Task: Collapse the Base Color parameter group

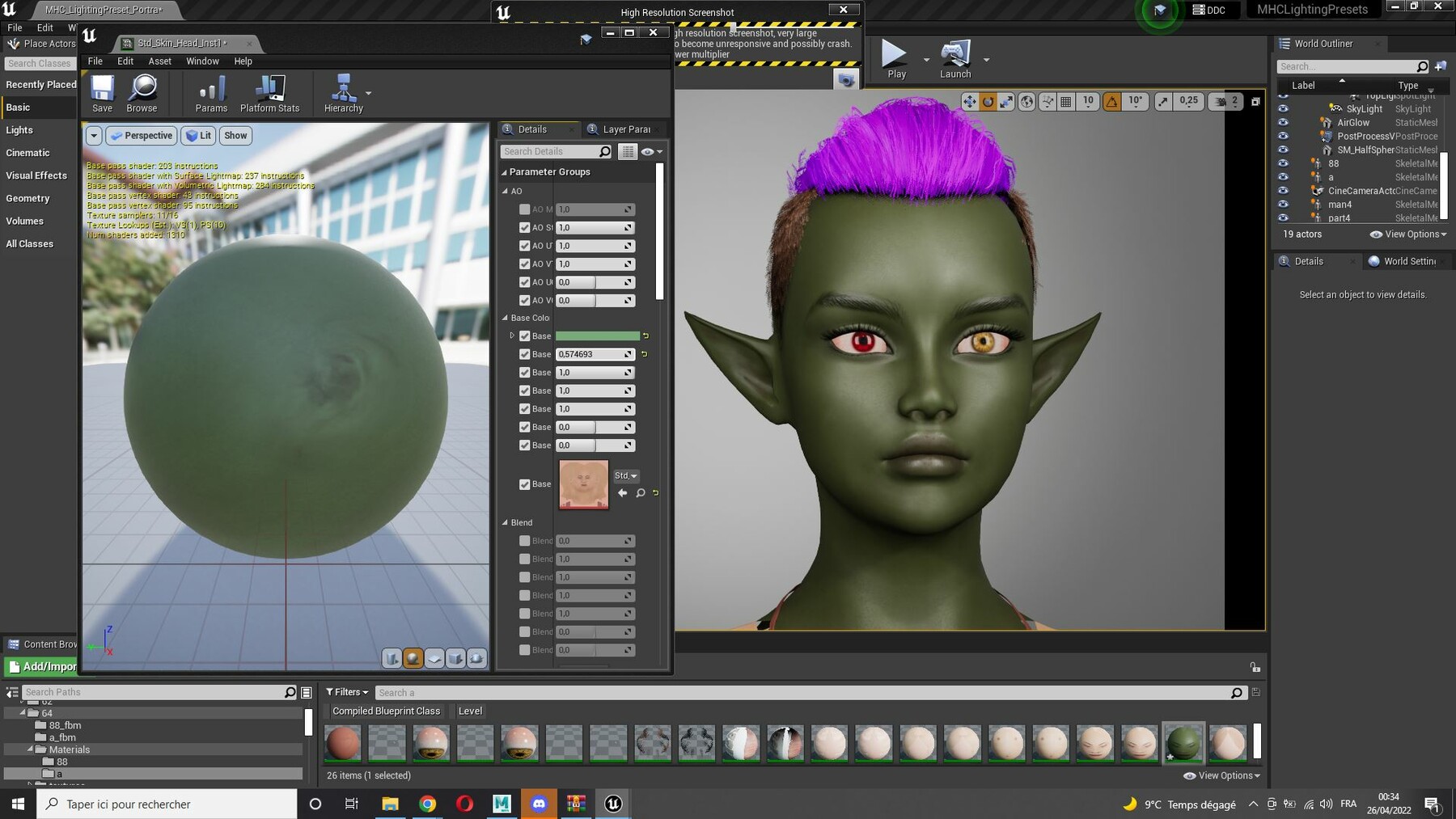Action: pos(506,318)
